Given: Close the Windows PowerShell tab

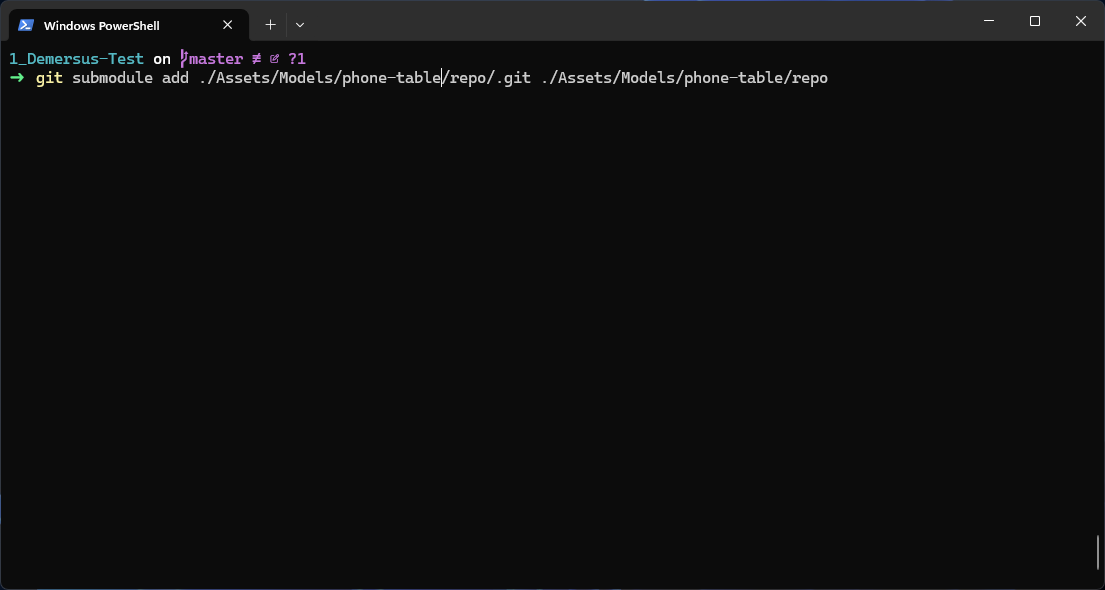Looking at the screenshot, I should point(227,24).
